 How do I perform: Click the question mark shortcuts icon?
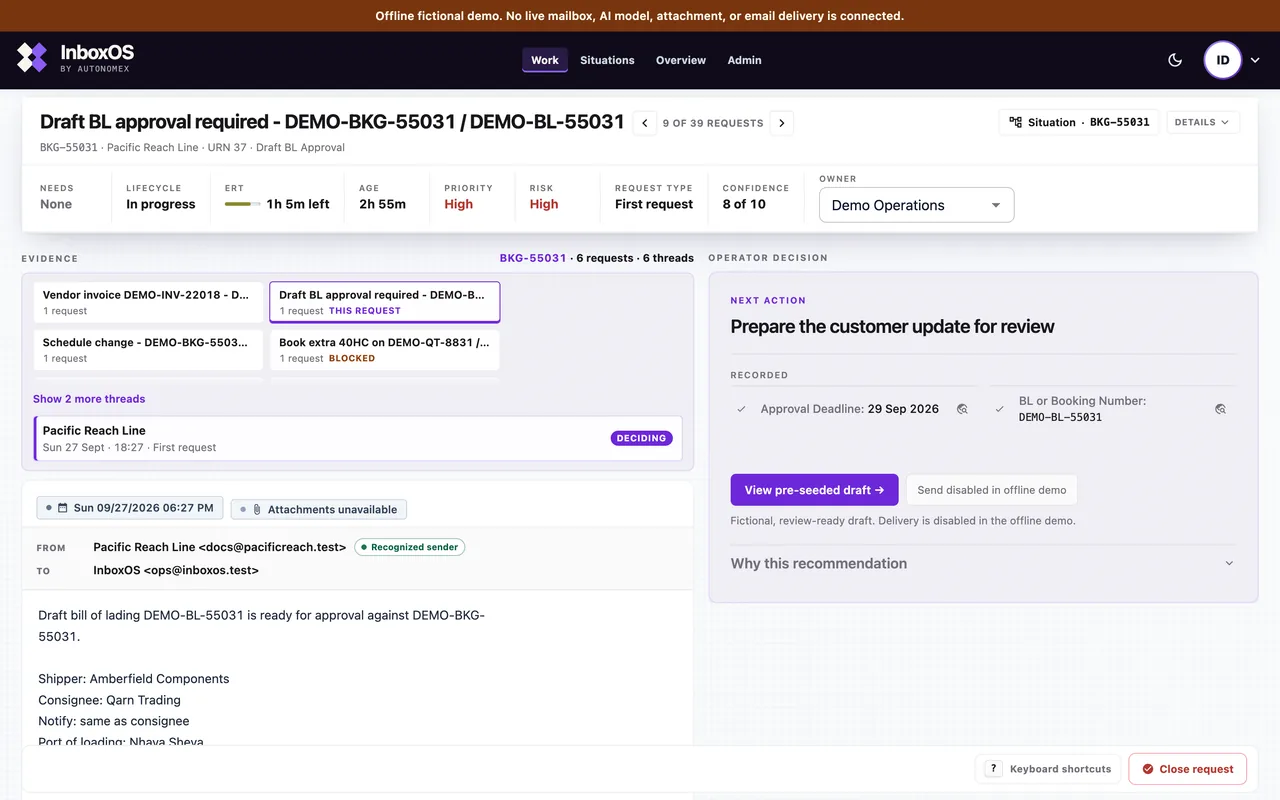click(x=993, y=769)
